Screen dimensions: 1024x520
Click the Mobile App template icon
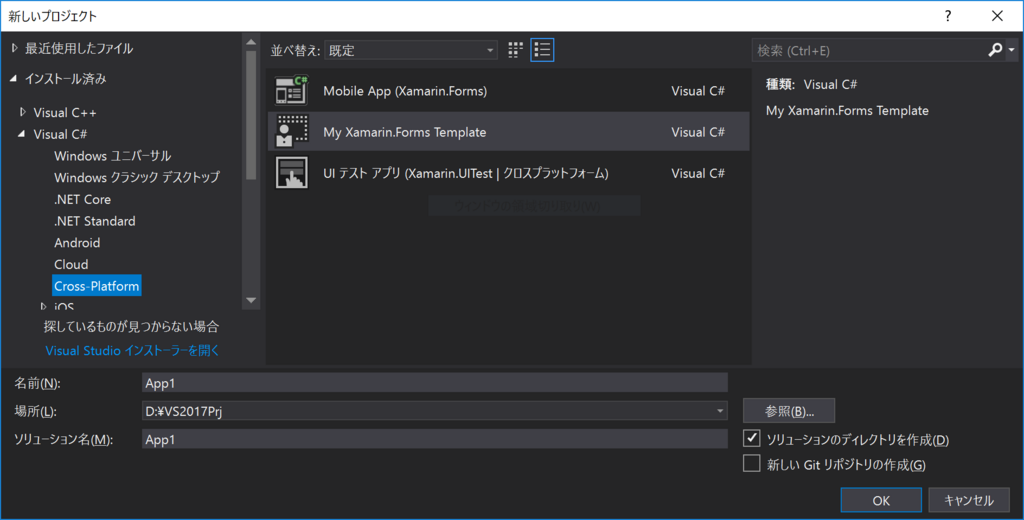click(291, 91)
